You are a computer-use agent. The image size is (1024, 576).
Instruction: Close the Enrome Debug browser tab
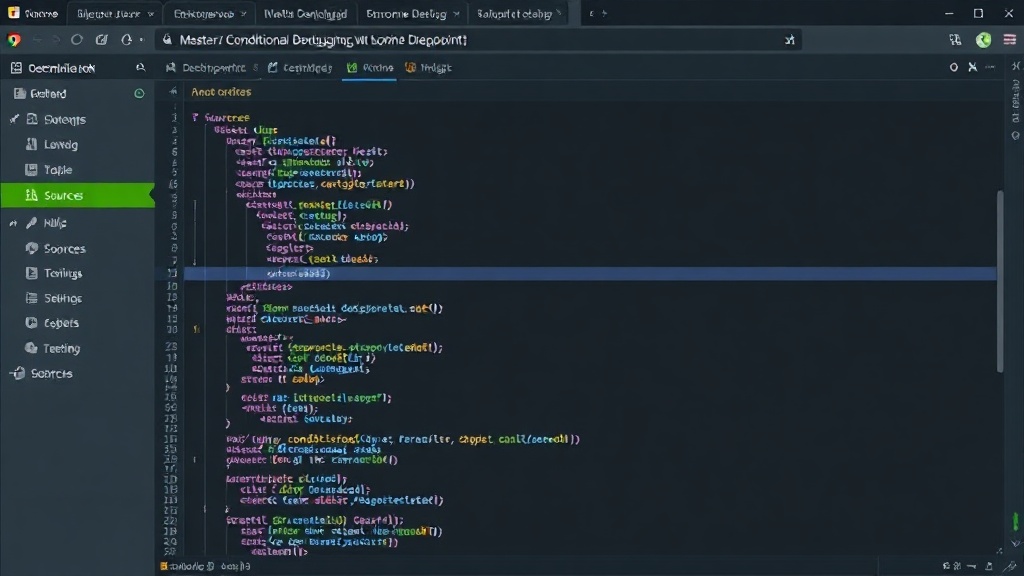click(x=456, y=14)
